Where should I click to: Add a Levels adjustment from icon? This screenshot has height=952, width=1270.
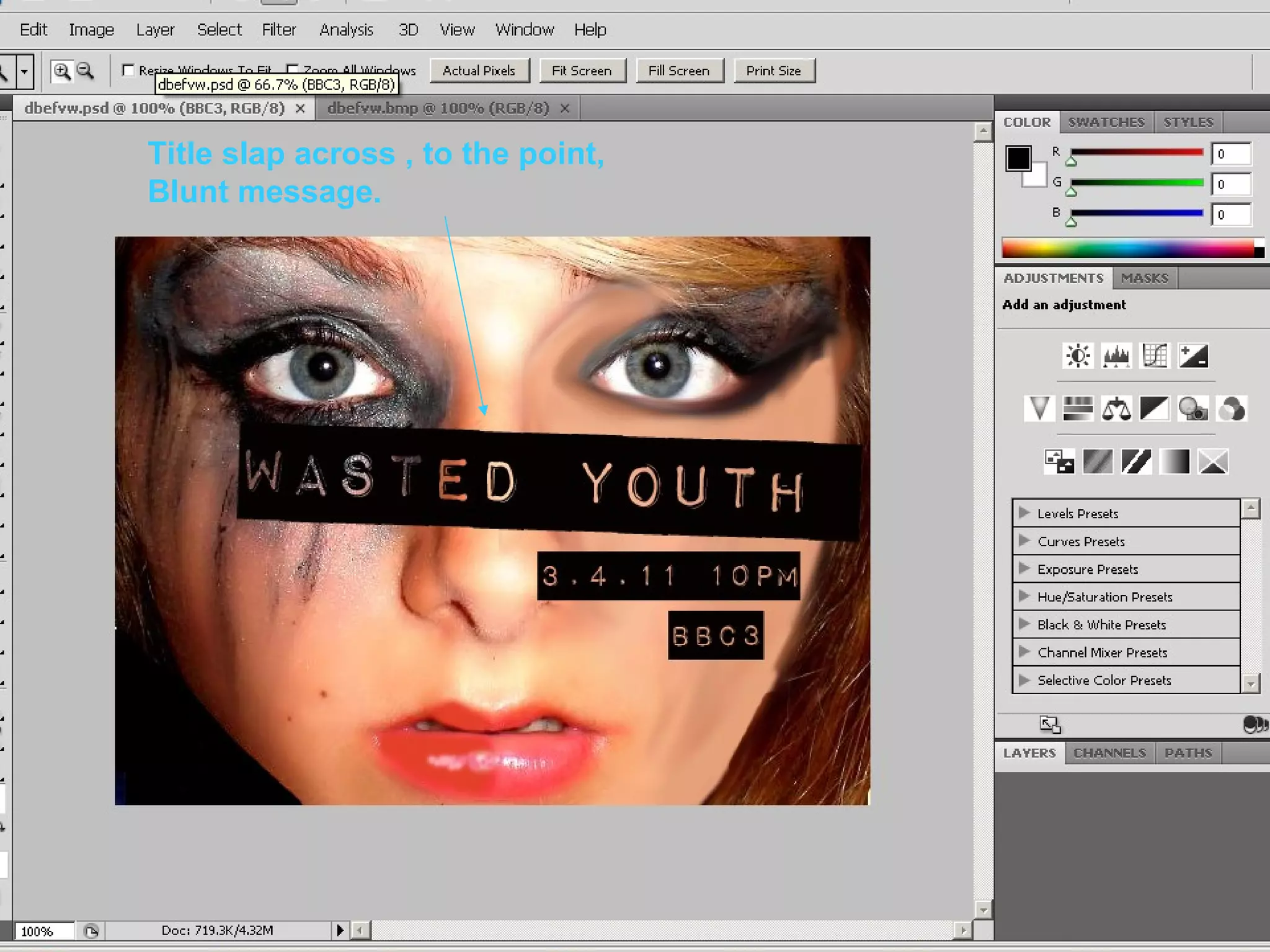pyautogui.click(x=1116, y=356)
